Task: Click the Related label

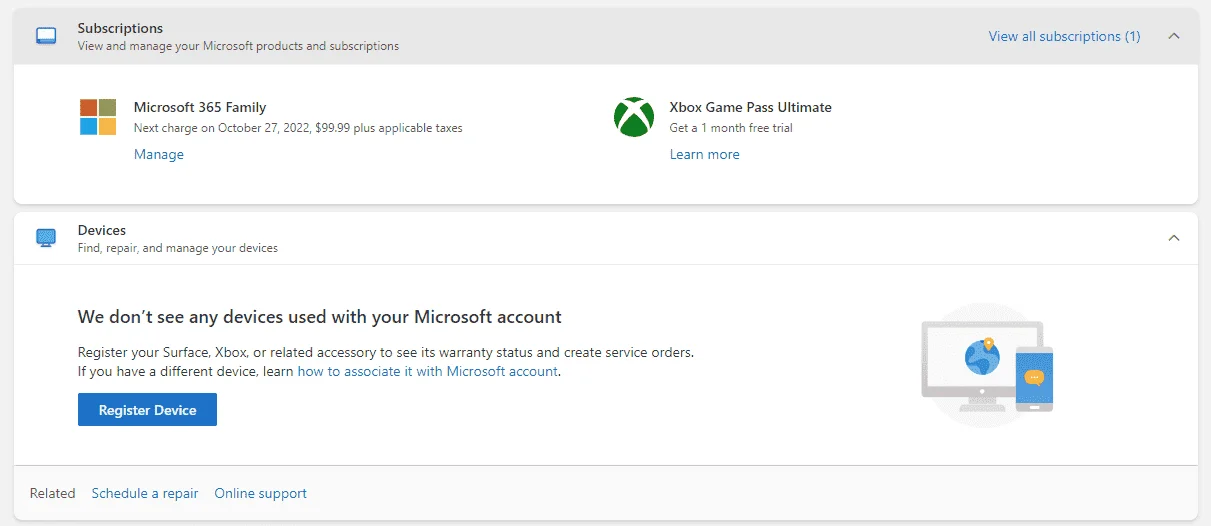Action: (x=53, y=493)
